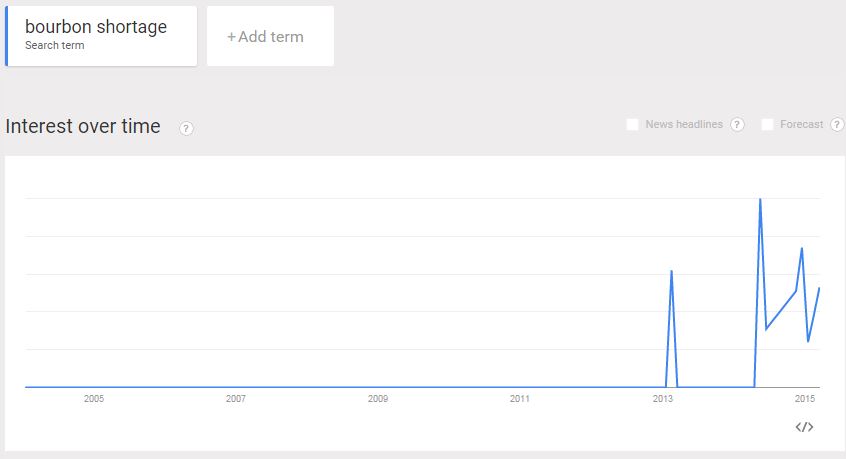
Task: Click the 2007 label on x-axis
Action: click(x=236, y=399)
